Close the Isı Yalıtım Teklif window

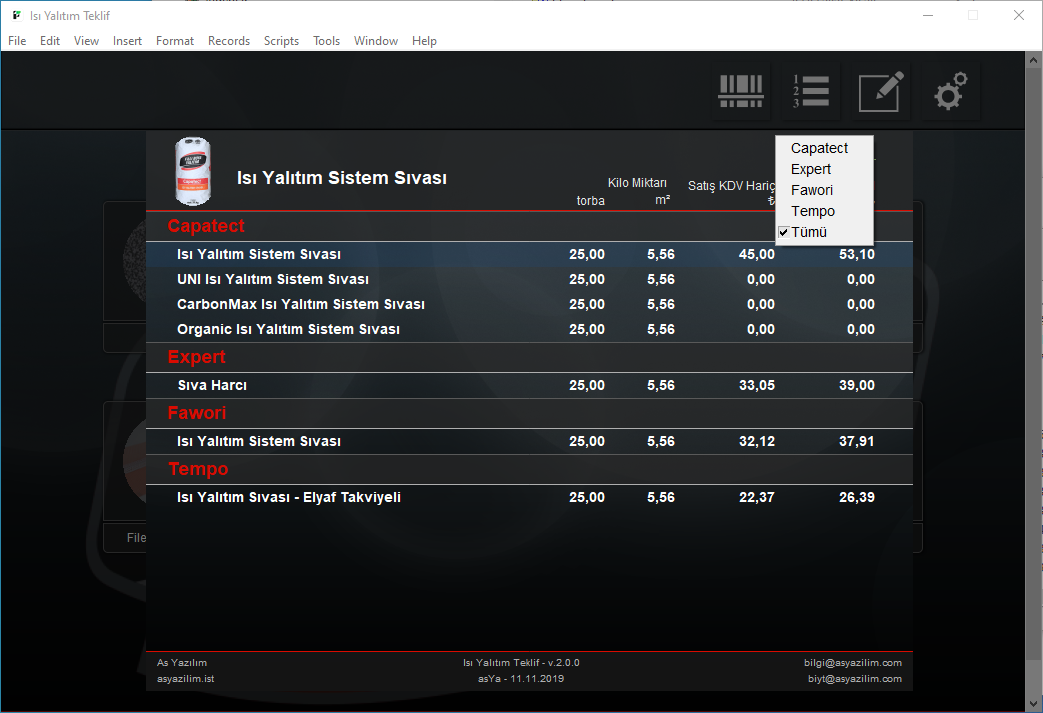(1018, 15)
